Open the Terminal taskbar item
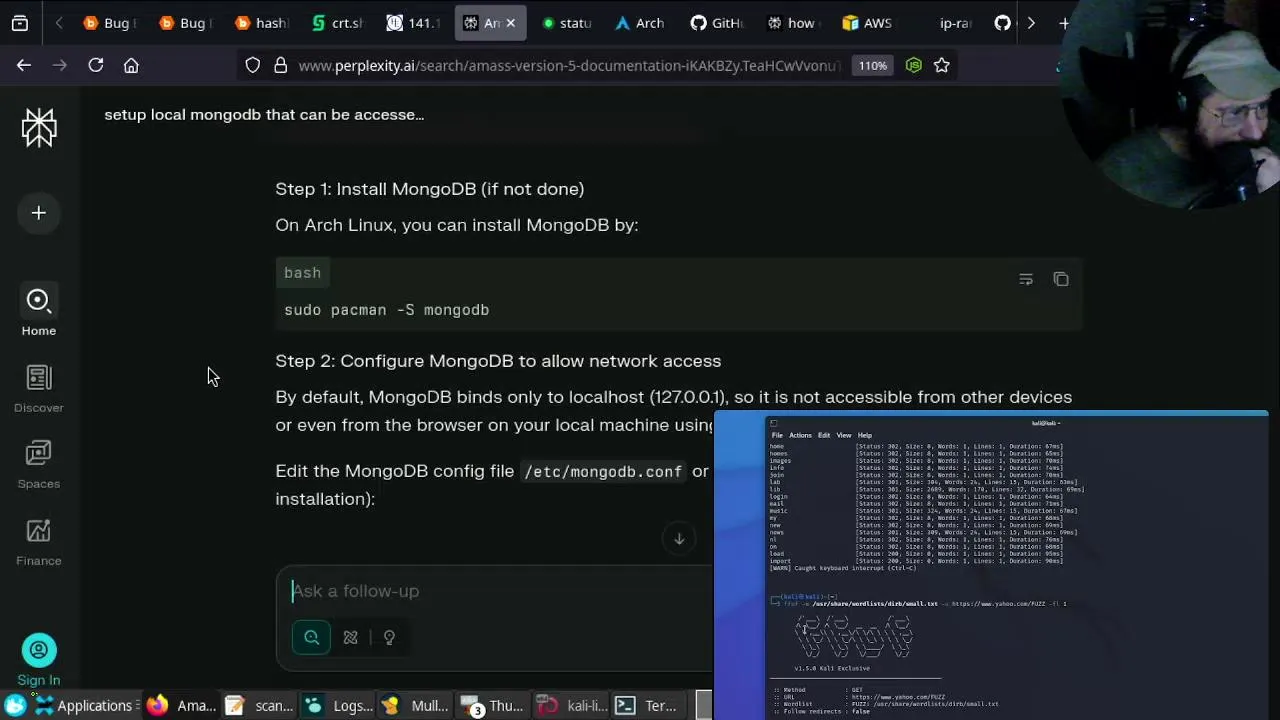The height and width of the screenshot is (720, 1280). pos(647,706)
